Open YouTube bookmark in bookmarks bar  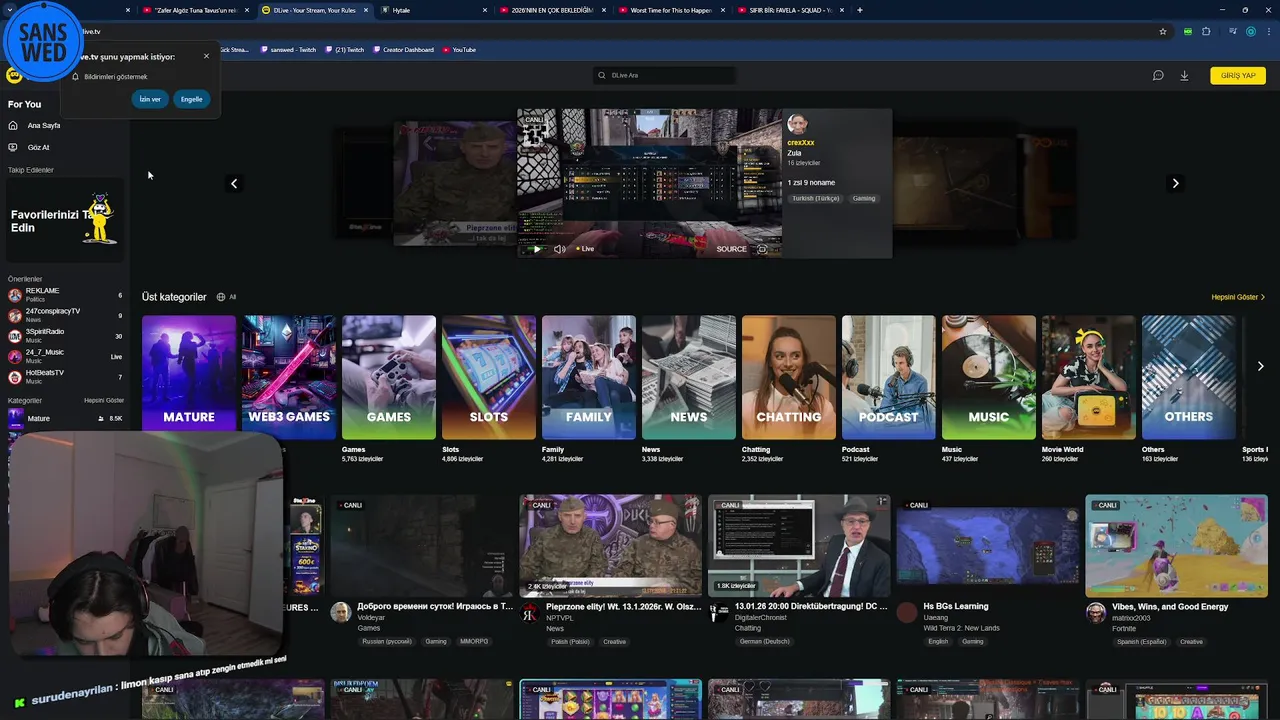coord(459,49)
